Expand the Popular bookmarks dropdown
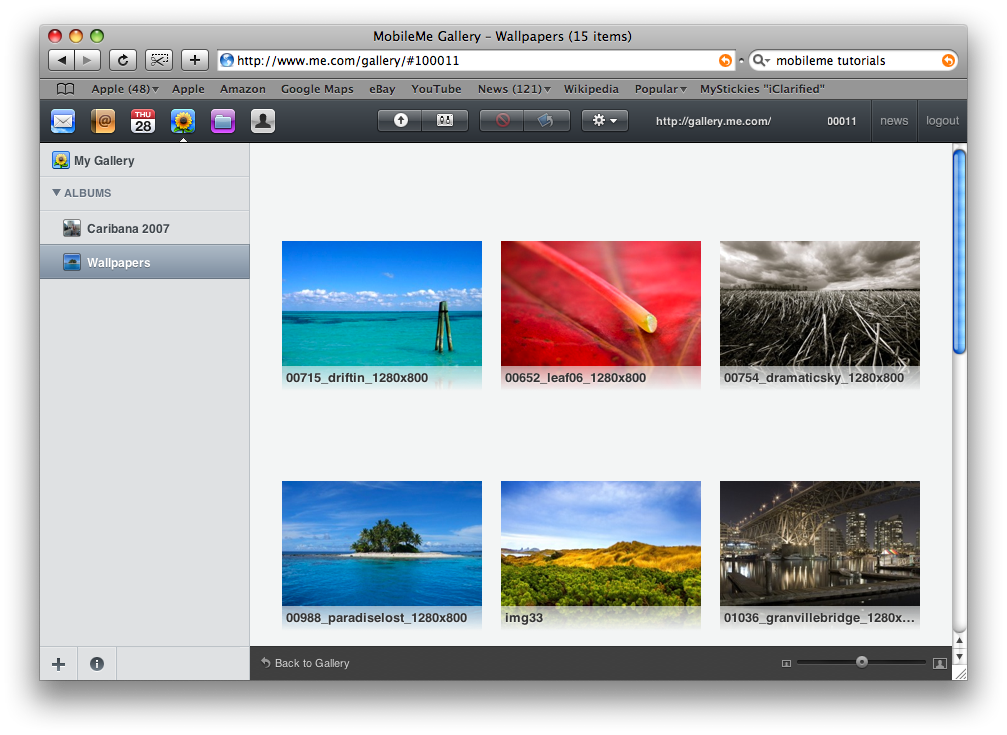This screenshot has height=735, width=1007. pos(660,89)
